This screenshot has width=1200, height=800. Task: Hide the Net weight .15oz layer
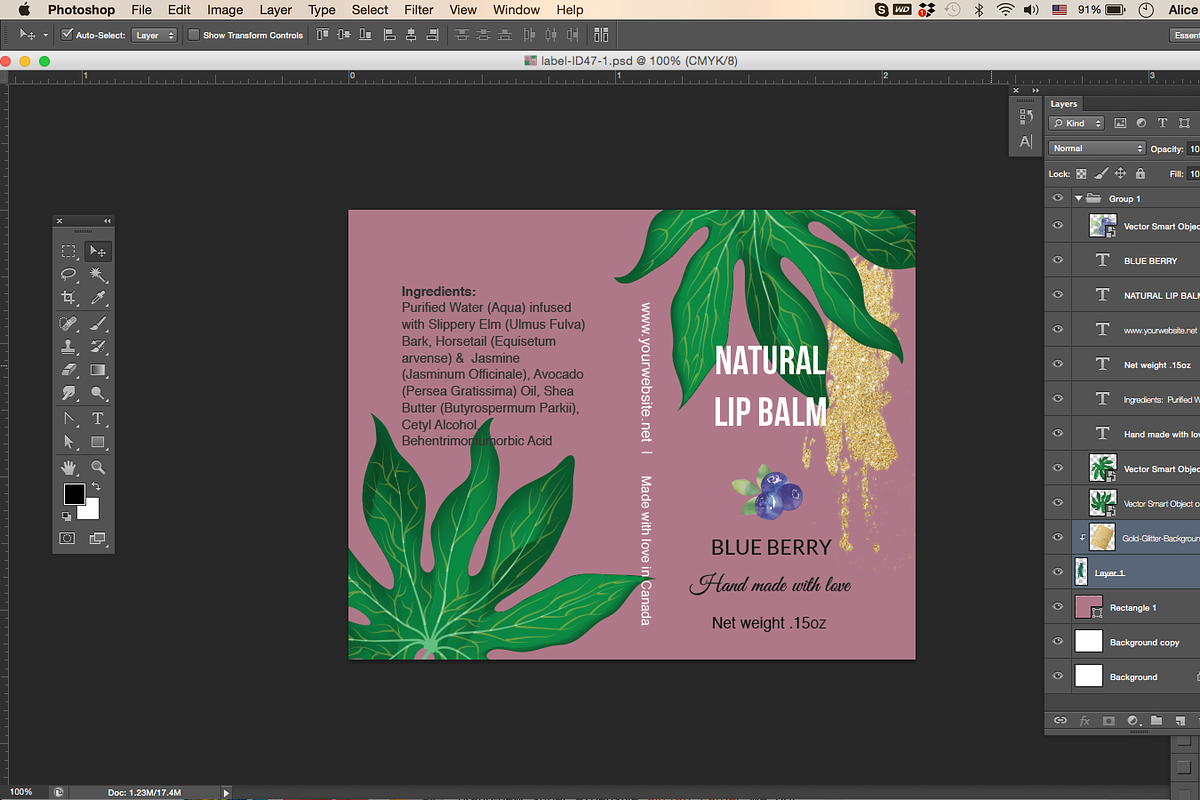point(1058,364)
